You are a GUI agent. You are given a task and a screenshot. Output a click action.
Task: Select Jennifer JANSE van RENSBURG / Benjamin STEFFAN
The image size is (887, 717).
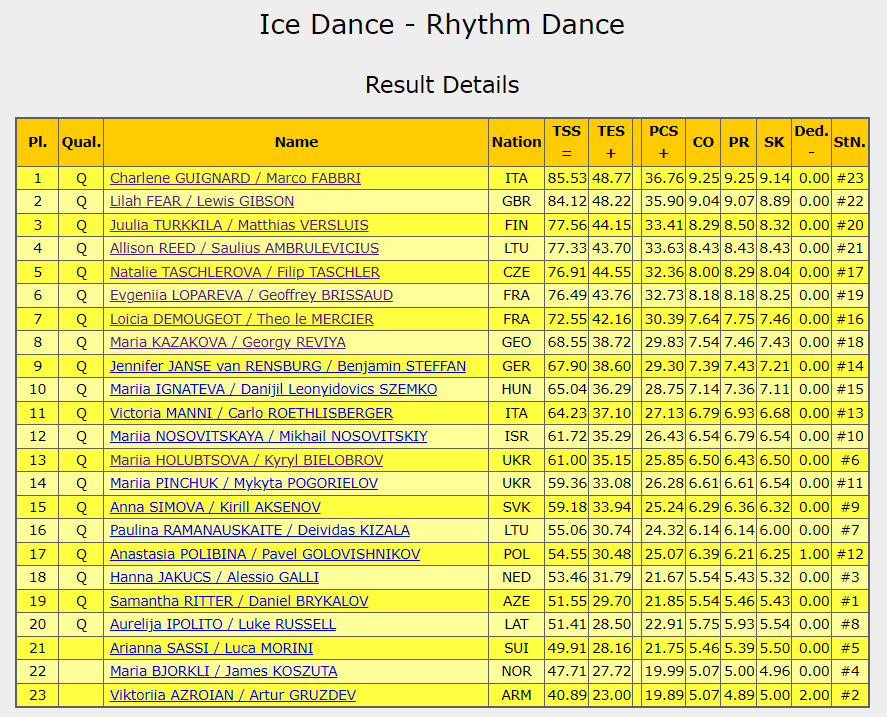(x=288, y=366)
